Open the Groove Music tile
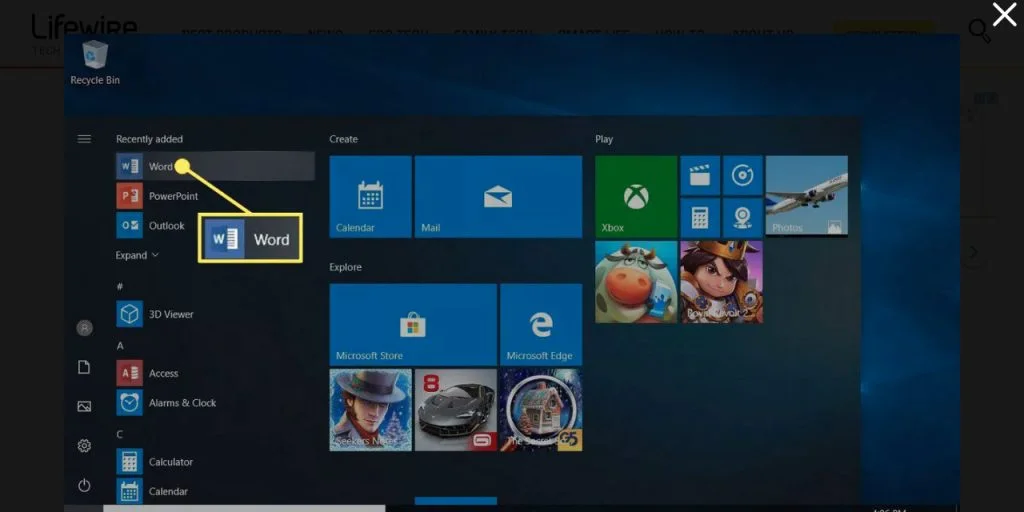This screenshot has height=512, width=1024. [x=743, y=175]
